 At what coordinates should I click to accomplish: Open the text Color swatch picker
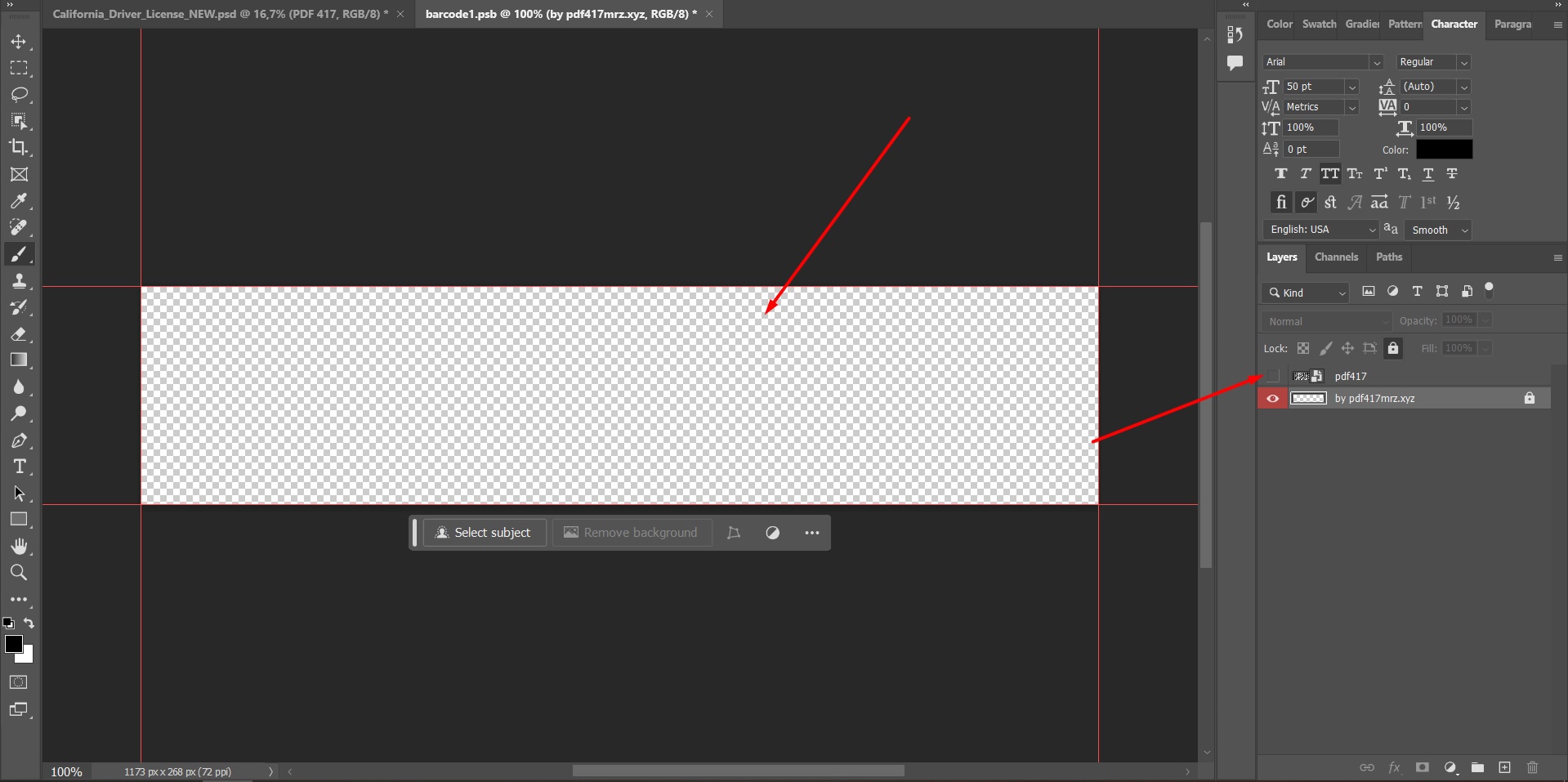pos(1443,150)
